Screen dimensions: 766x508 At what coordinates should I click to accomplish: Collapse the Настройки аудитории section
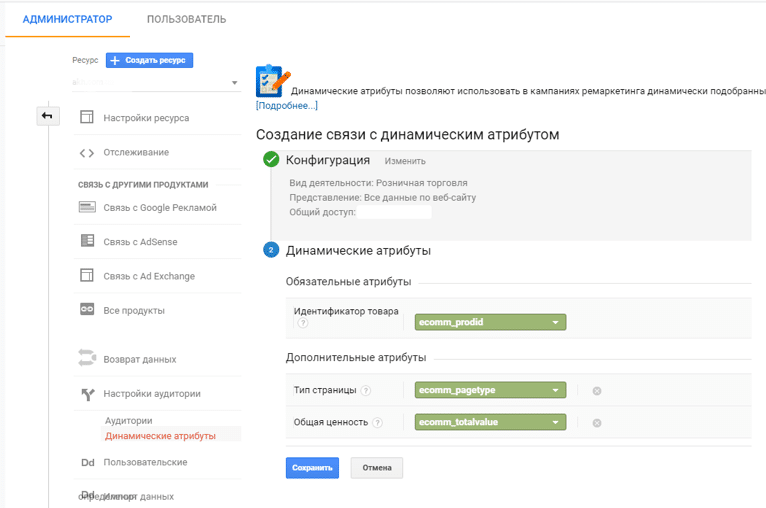152,394
